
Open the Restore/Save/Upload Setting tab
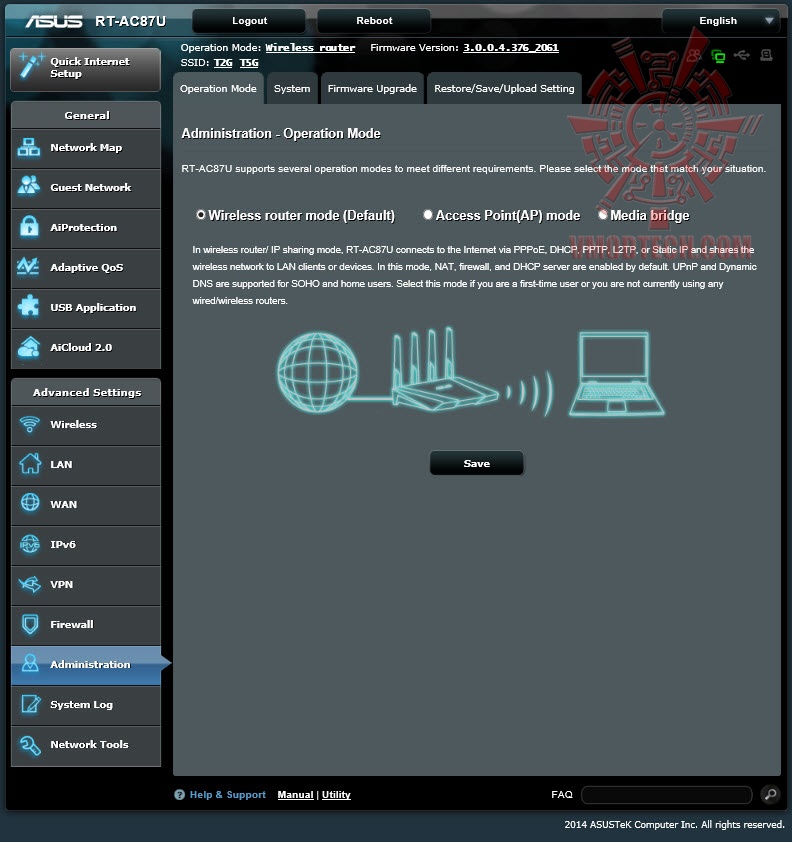click(504, 89)
